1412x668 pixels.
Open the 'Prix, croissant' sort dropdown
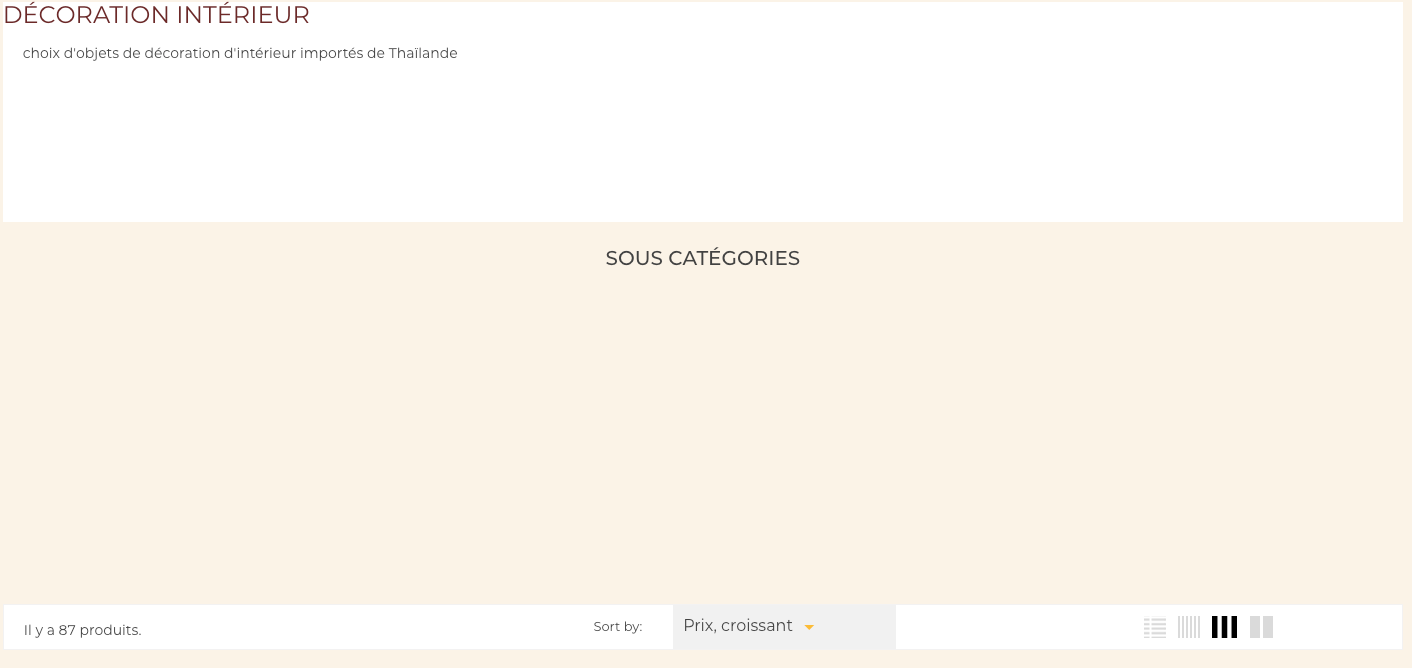pos(784,627)
